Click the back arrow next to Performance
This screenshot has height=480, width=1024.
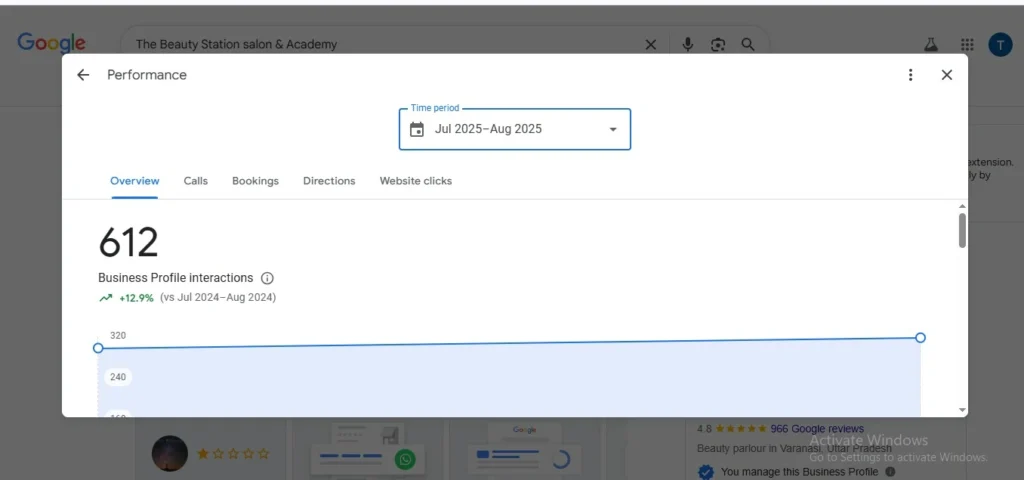point(83,75)
